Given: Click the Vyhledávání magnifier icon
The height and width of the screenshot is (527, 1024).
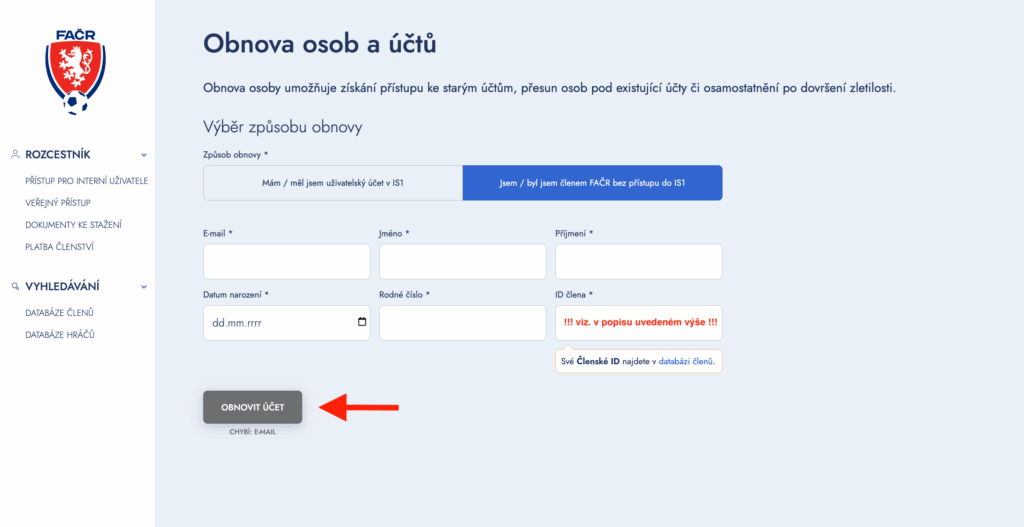Looking at the screenshot, I should pos(15,286).
